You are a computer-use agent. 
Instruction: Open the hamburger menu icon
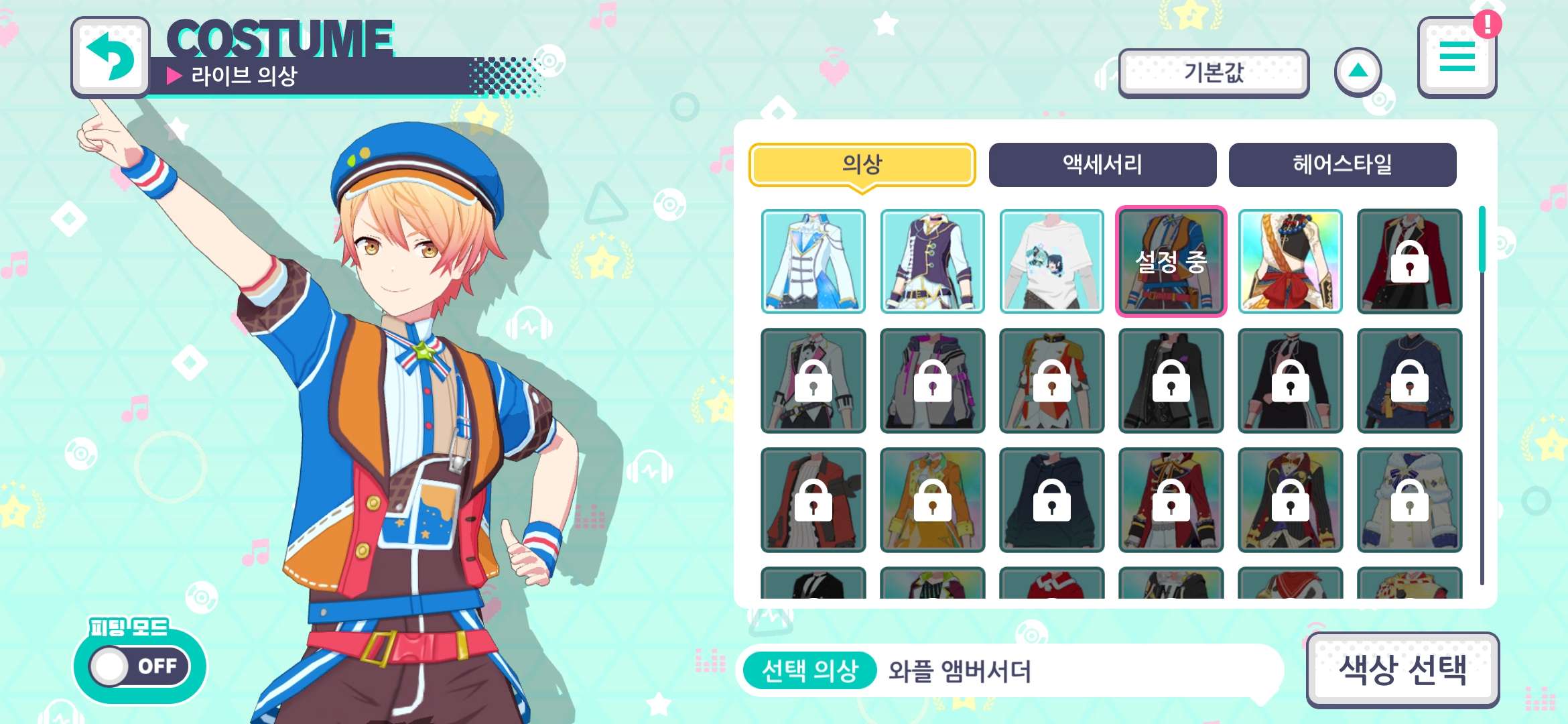coord(1457,56)
